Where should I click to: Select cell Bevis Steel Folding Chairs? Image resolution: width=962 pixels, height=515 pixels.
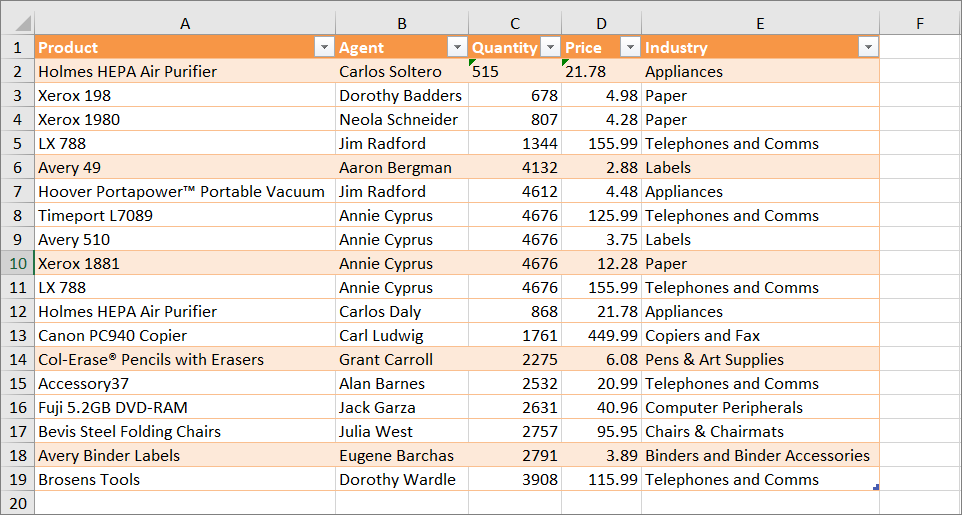(185, 431)
